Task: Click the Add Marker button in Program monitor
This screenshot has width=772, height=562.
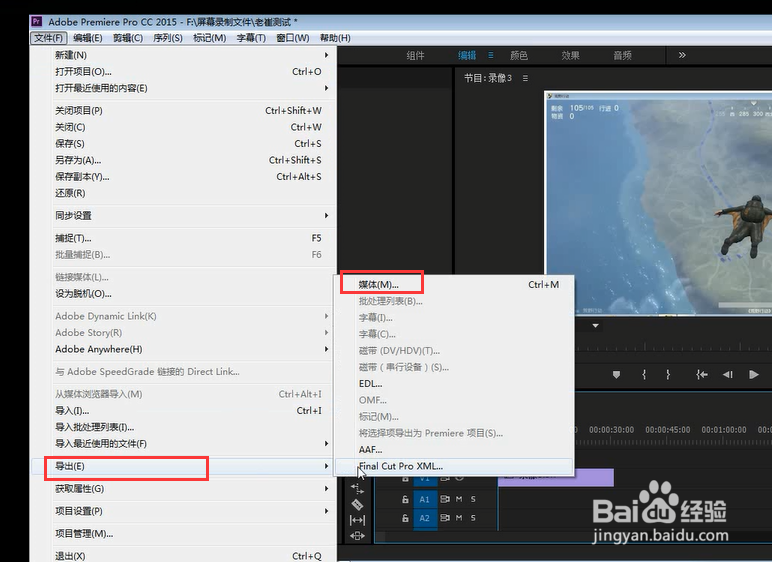Action: [x=616, y=375]
